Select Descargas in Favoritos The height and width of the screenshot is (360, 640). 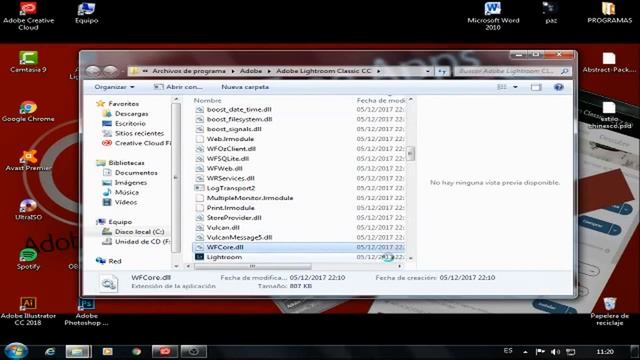point(131,113)
